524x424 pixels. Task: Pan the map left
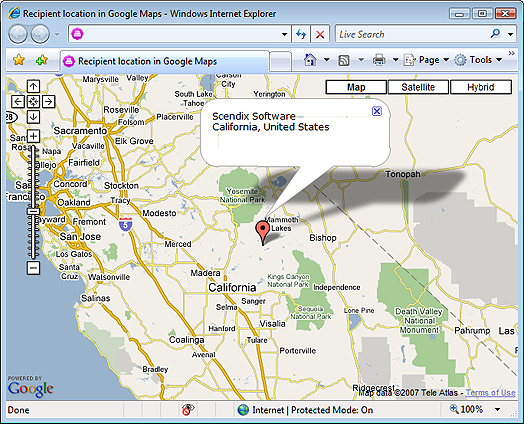[x=18, y=102]
